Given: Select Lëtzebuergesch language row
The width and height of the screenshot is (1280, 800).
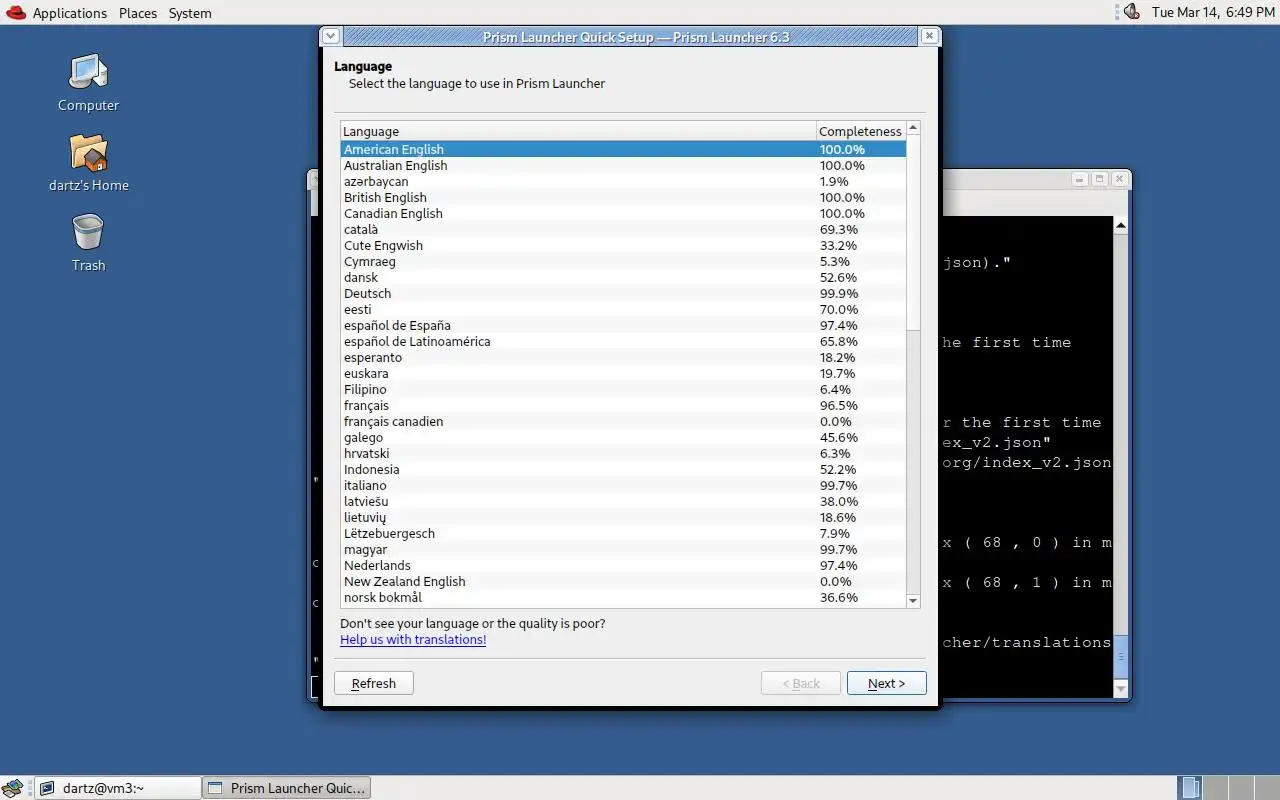Looking at the screenshot, I should click(623, 533).
